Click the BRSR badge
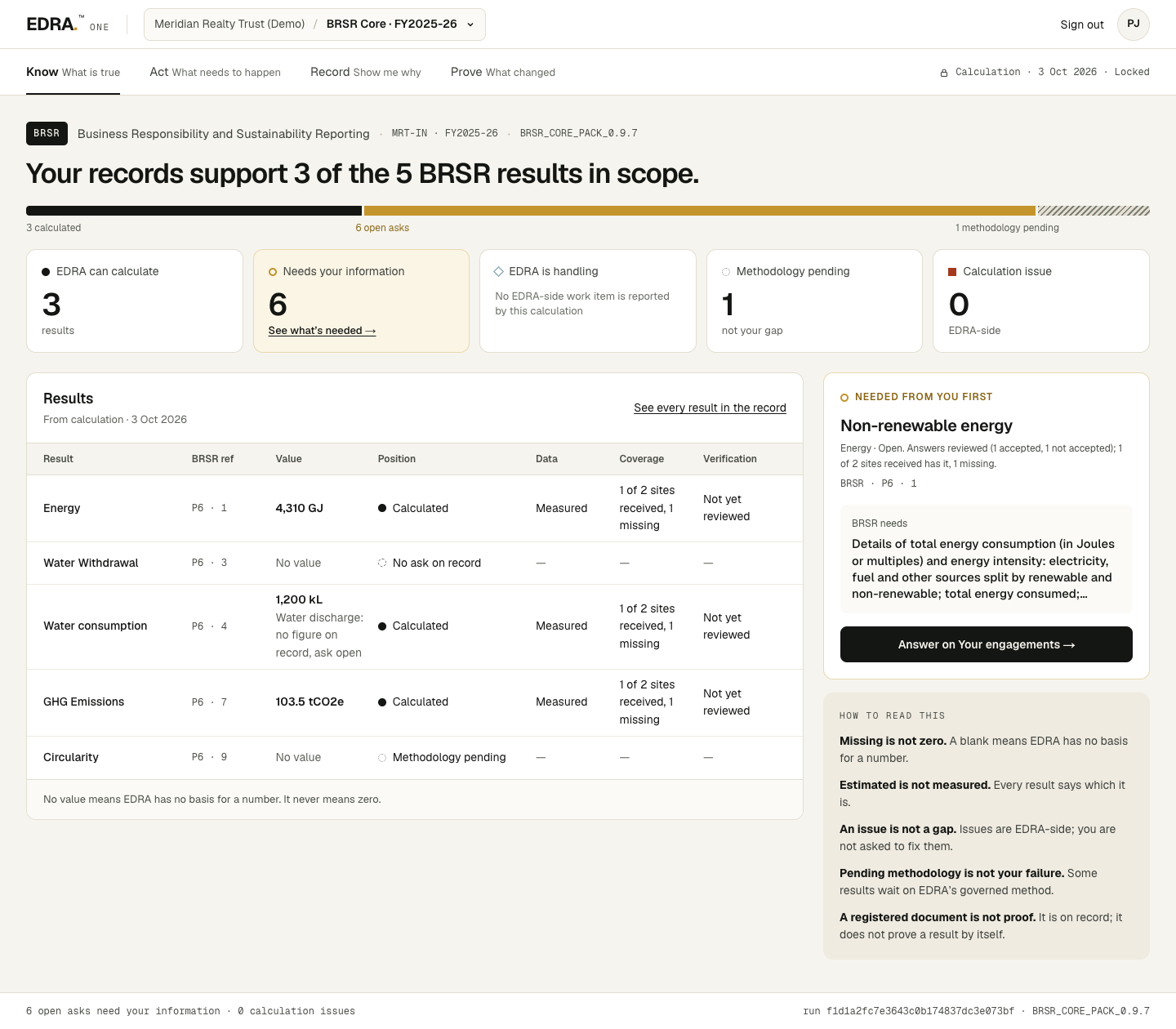This screenshot has width=1176, height=1029. (x=47, y=133)
